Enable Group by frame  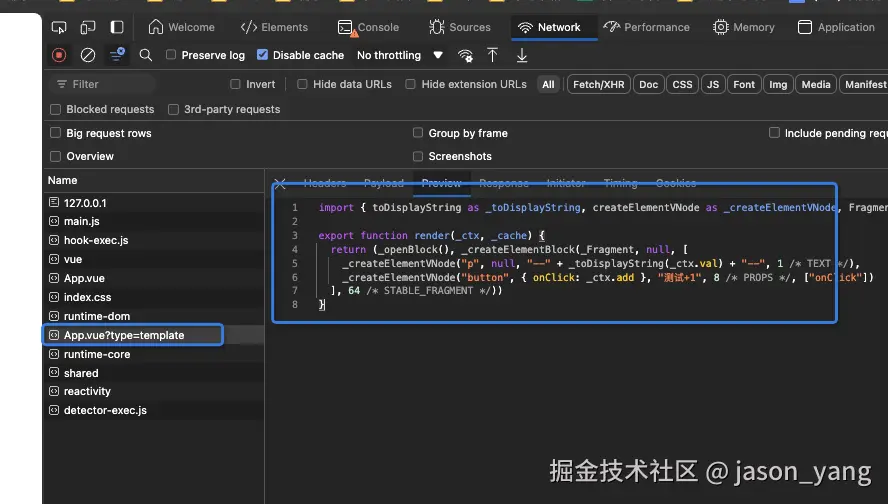tap(418, 133)
